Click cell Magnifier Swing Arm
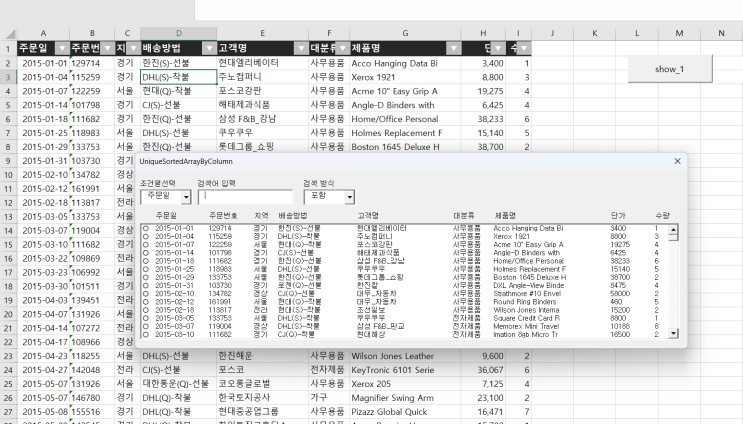This screenshot has width=743, height=424. 405,398
